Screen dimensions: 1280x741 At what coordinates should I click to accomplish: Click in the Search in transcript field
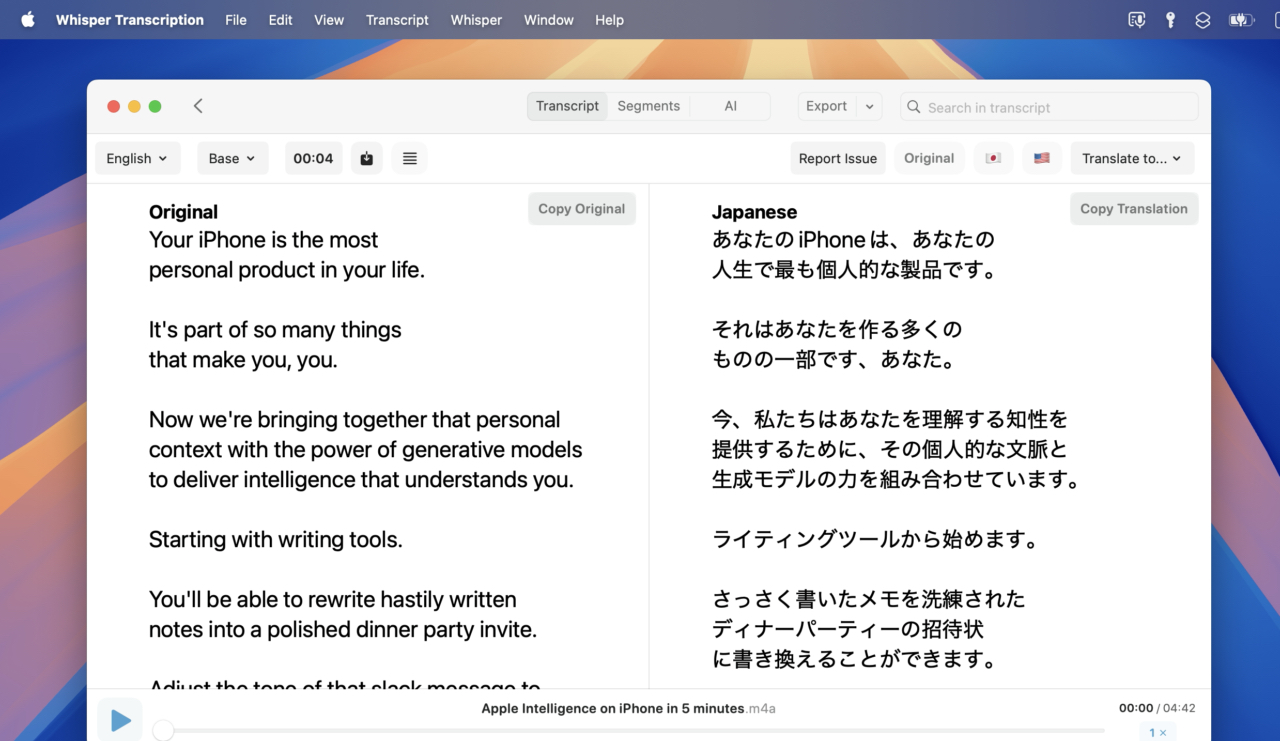pos(1049,107)
